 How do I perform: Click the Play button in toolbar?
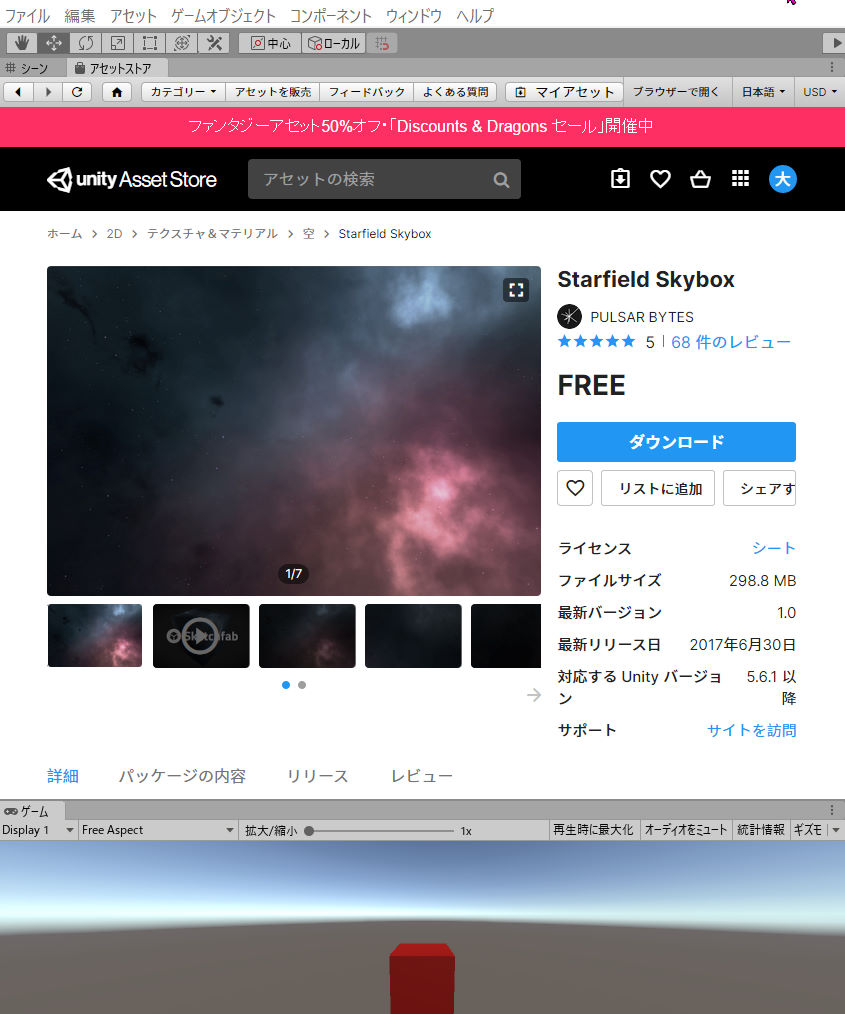835,43
